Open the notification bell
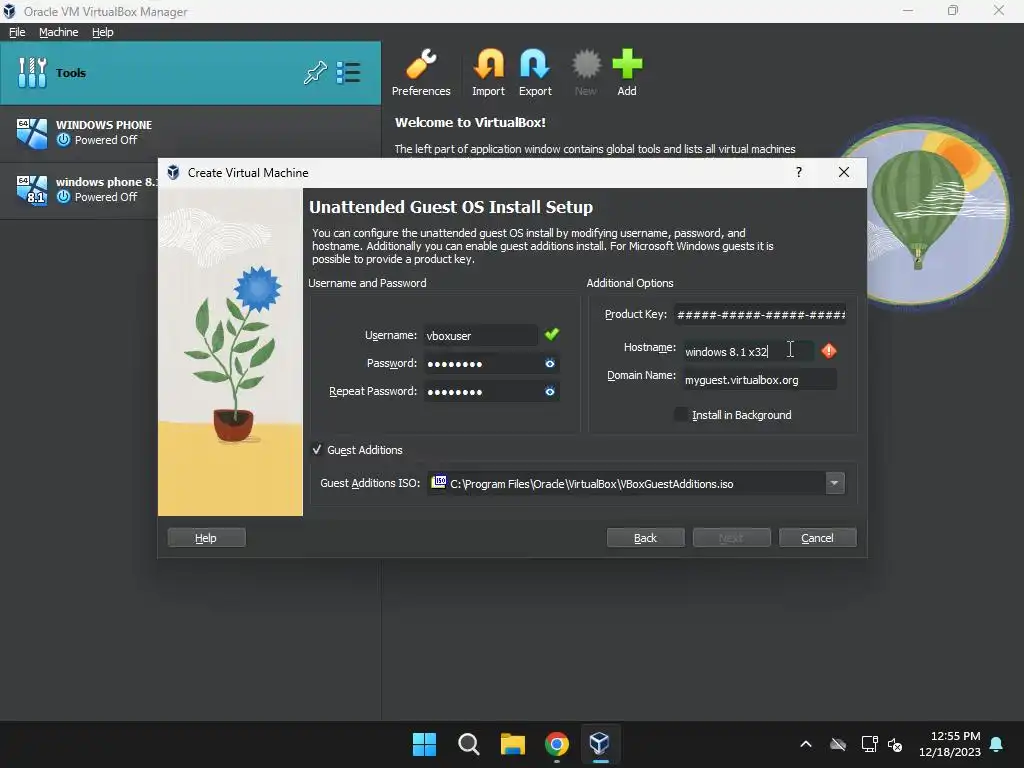The width and height of the screenshot is (1024, 768). tap(997, 744)
